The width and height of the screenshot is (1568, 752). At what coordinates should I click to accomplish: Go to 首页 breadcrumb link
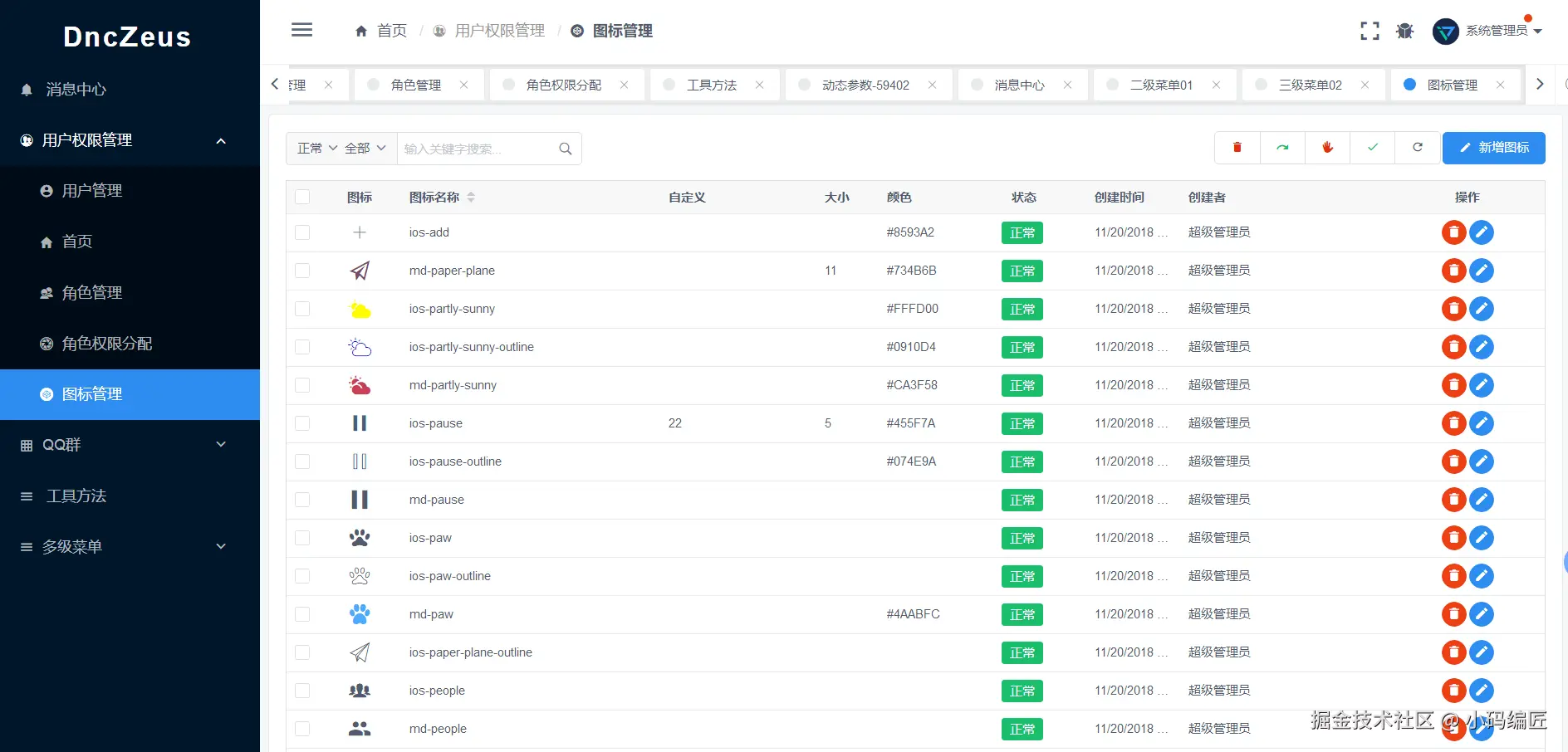381,31
